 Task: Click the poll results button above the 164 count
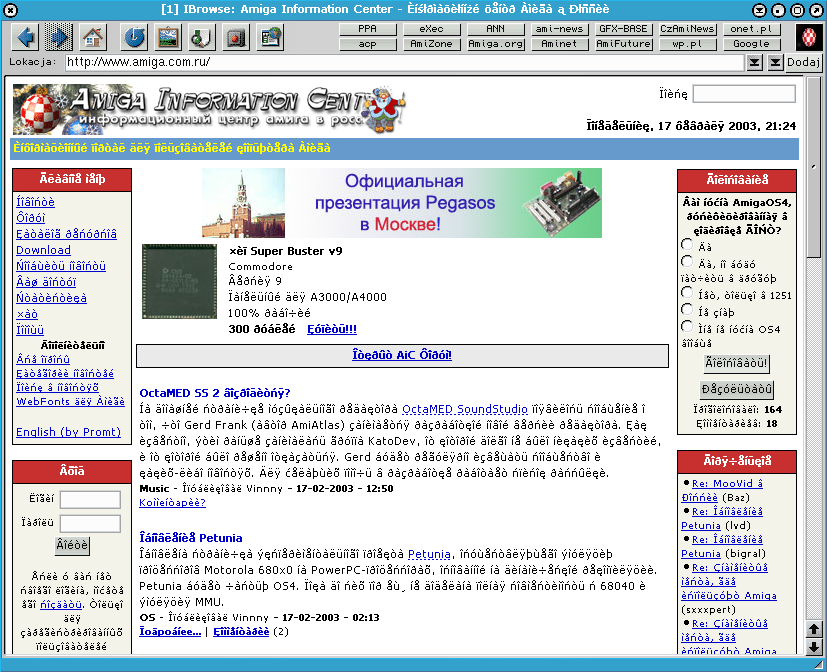tap(736, 389)
